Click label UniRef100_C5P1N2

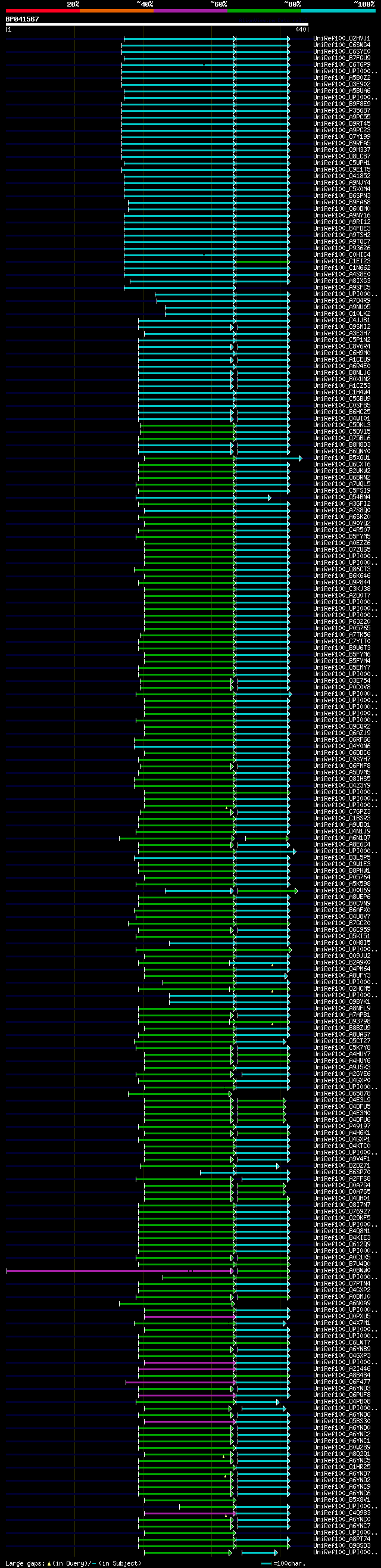click(x=342, y=340)
